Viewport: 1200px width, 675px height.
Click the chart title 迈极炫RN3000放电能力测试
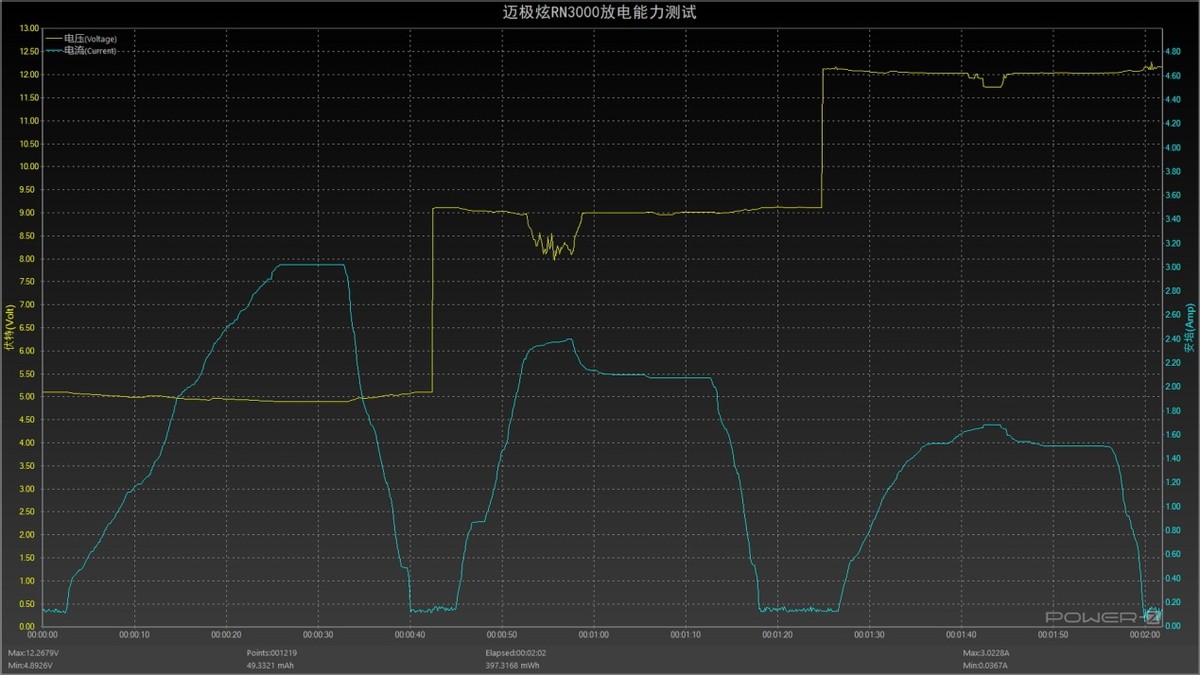pos(598,12)
